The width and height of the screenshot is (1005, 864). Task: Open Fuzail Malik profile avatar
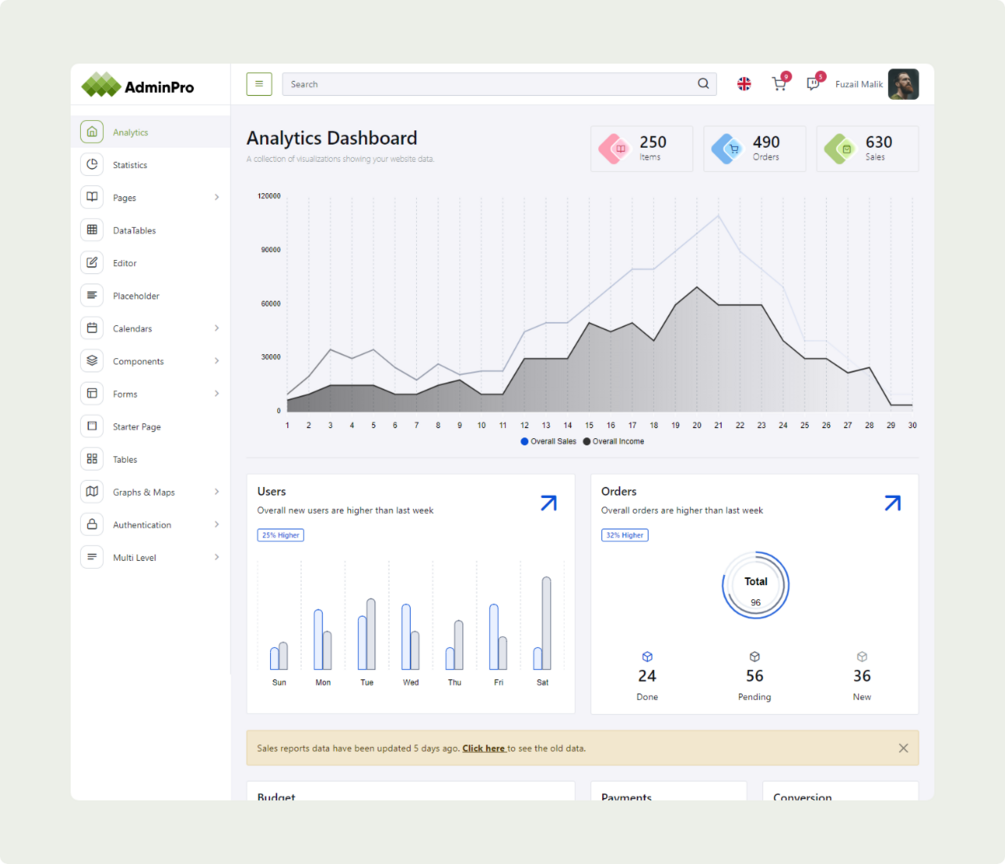(x=903, y=84)
